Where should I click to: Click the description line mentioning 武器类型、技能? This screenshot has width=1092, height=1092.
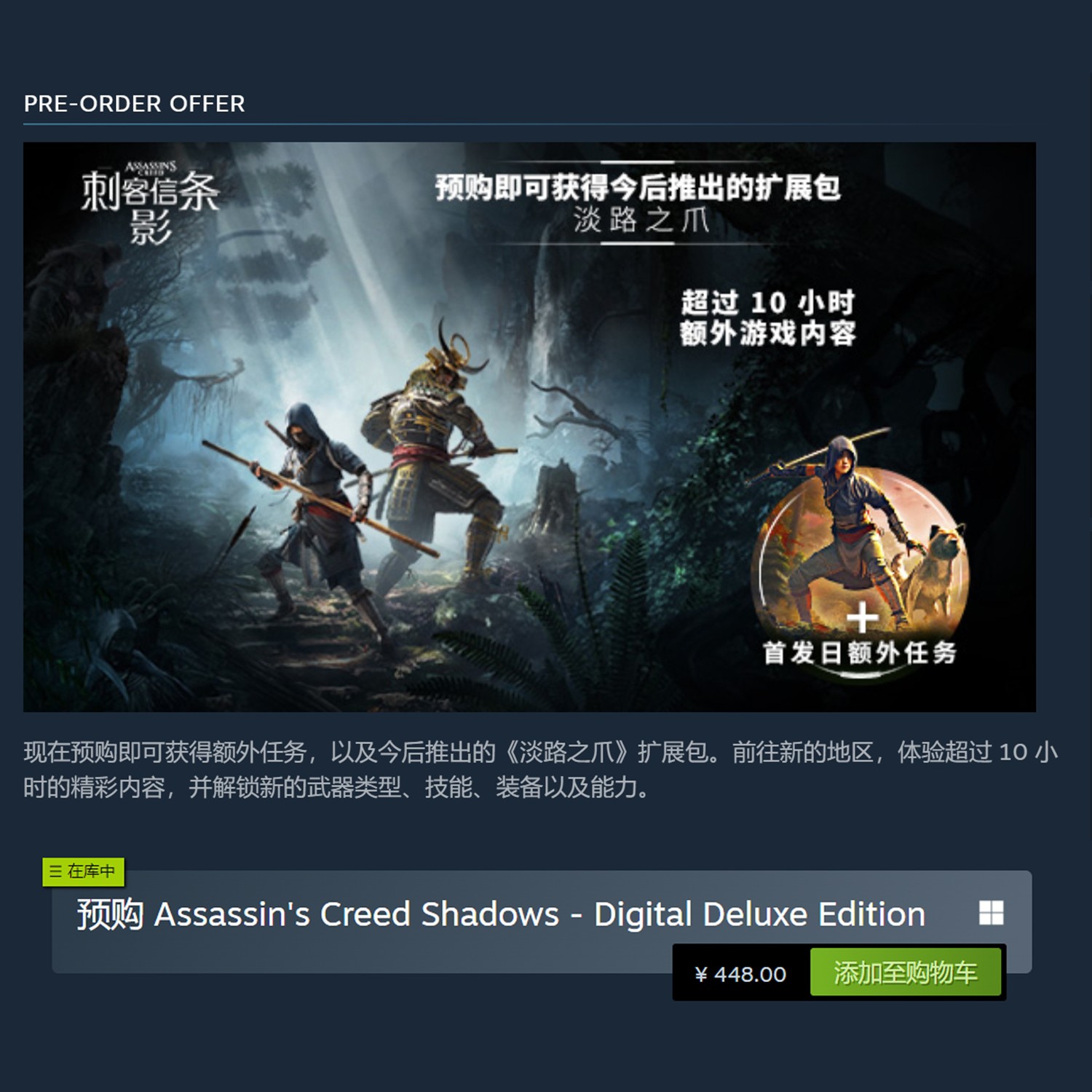[x=336, y=788]
